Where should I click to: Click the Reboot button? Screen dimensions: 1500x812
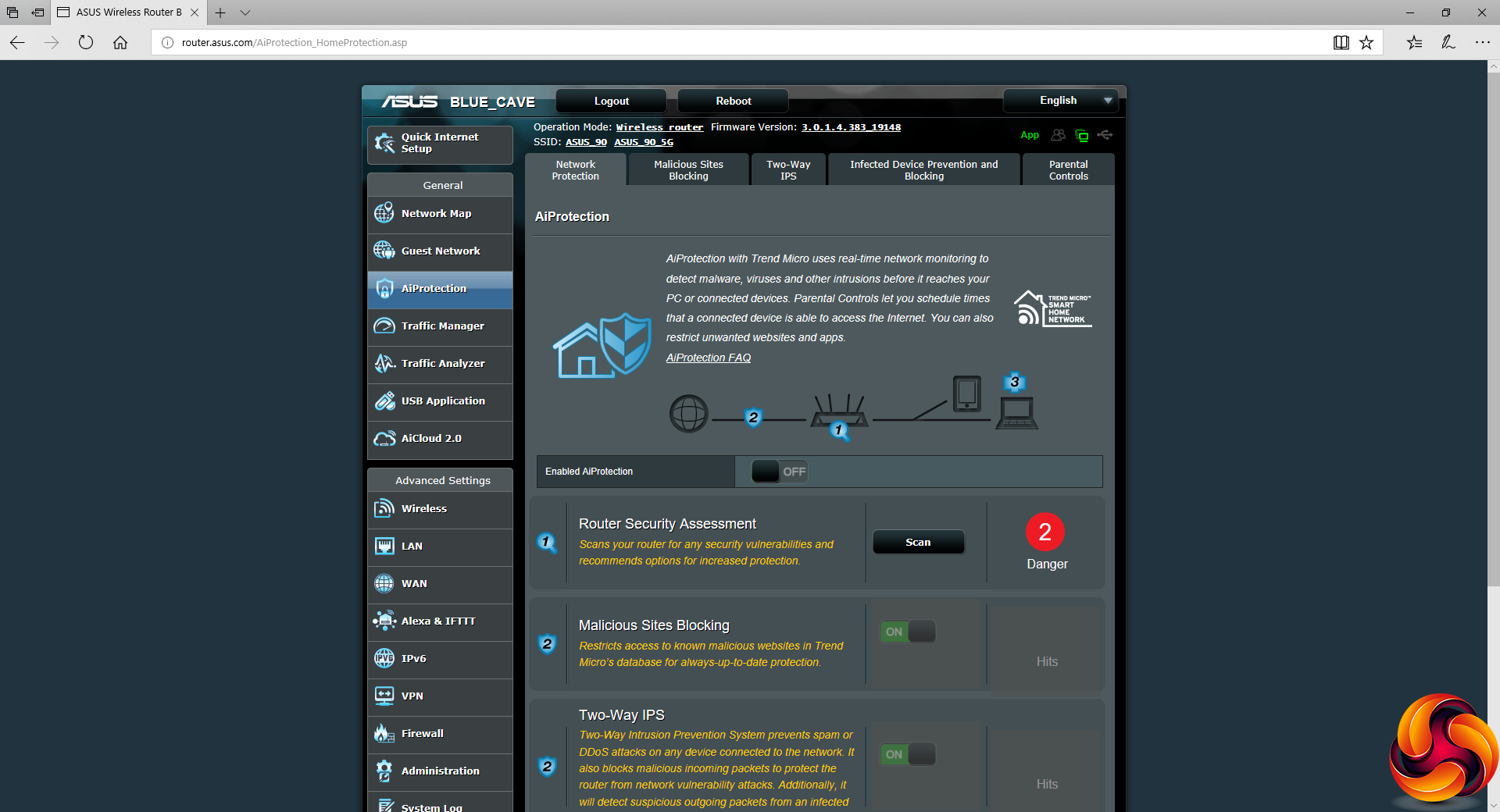pos(733,101)
